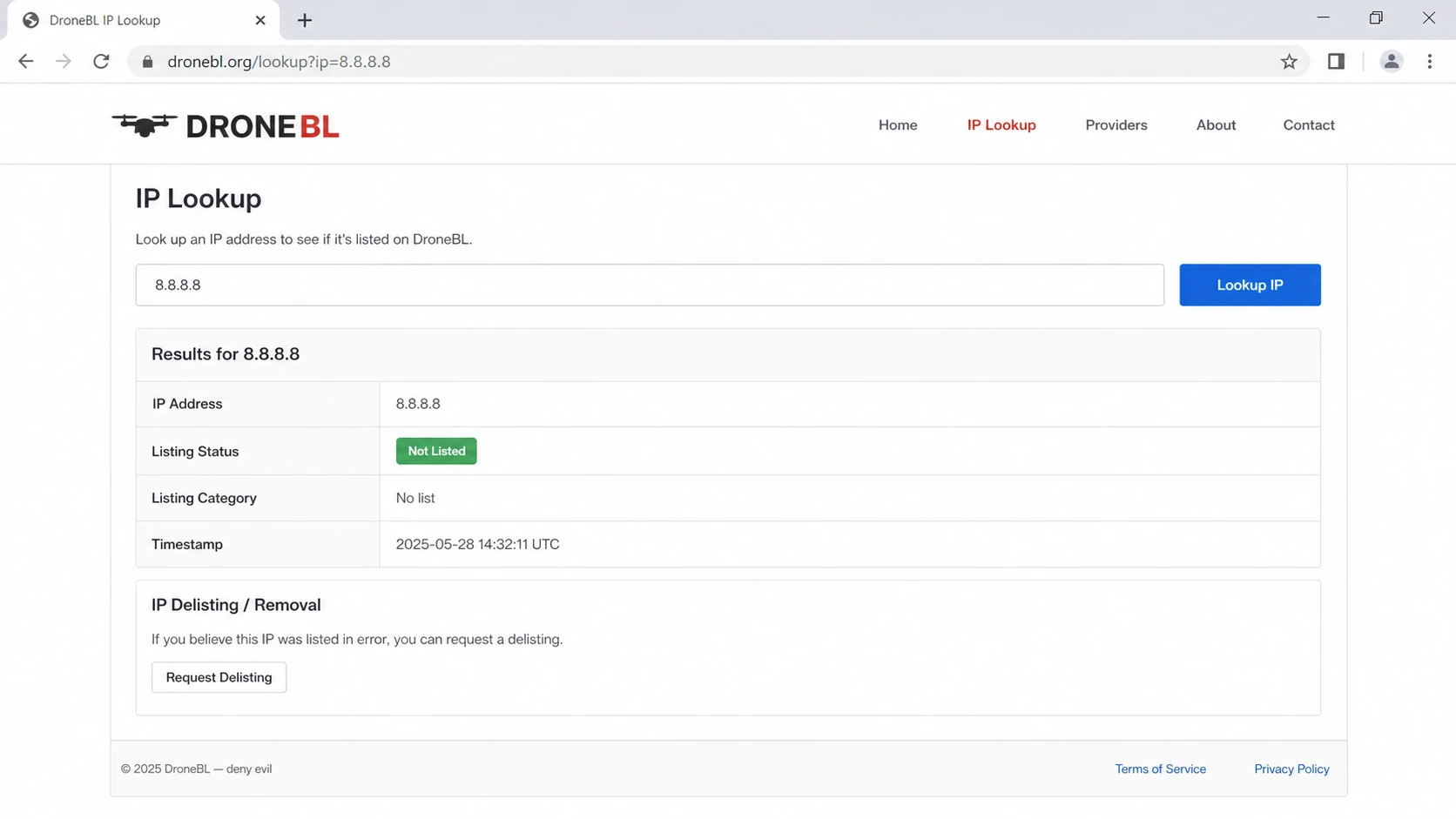The height and width of the screenshot is (819, 1456).
Task: Restore down the browser window
Action: pyautogui.click(x=1376, y=18)
